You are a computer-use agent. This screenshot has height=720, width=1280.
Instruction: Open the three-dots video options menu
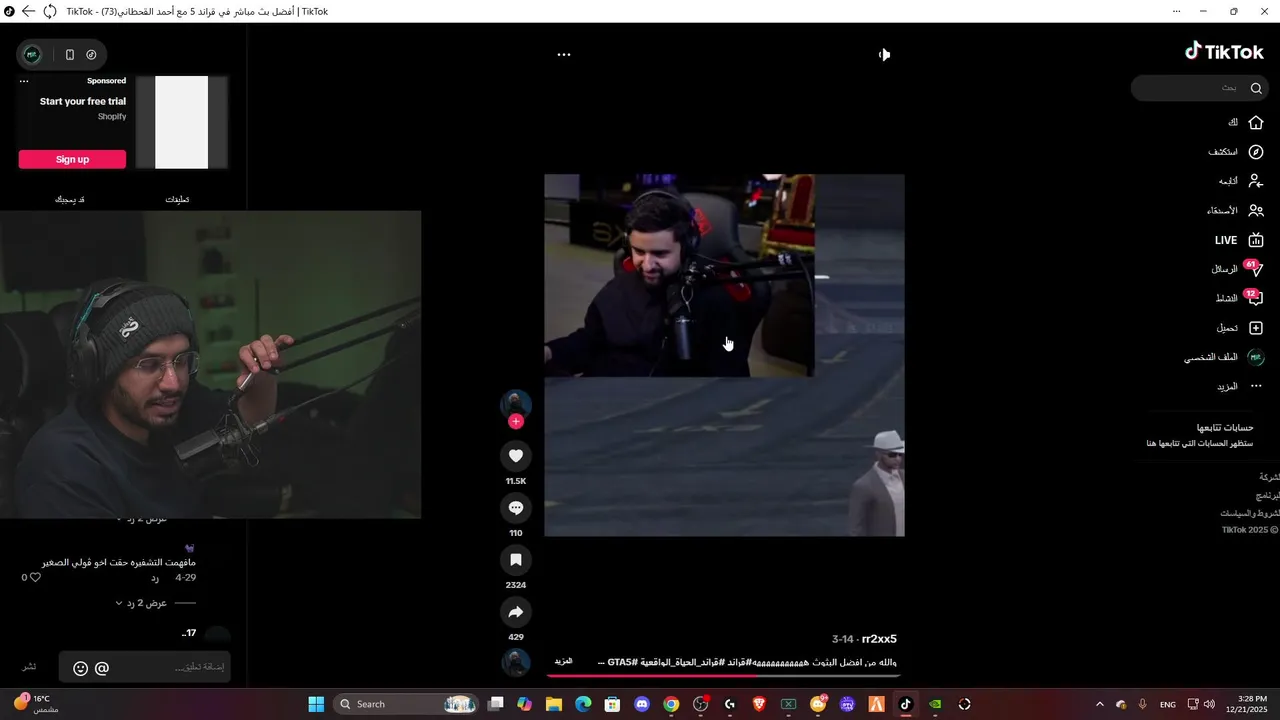(x=564, y=55)
